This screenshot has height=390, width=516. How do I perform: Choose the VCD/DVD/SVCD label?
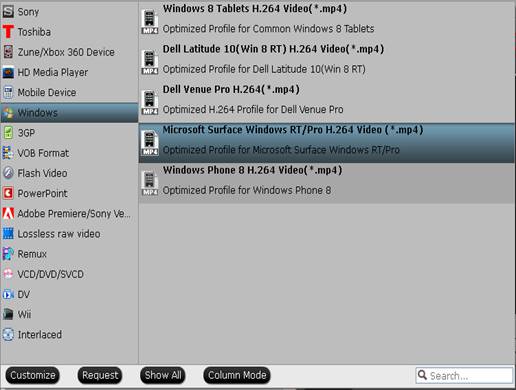pos(51,274)
